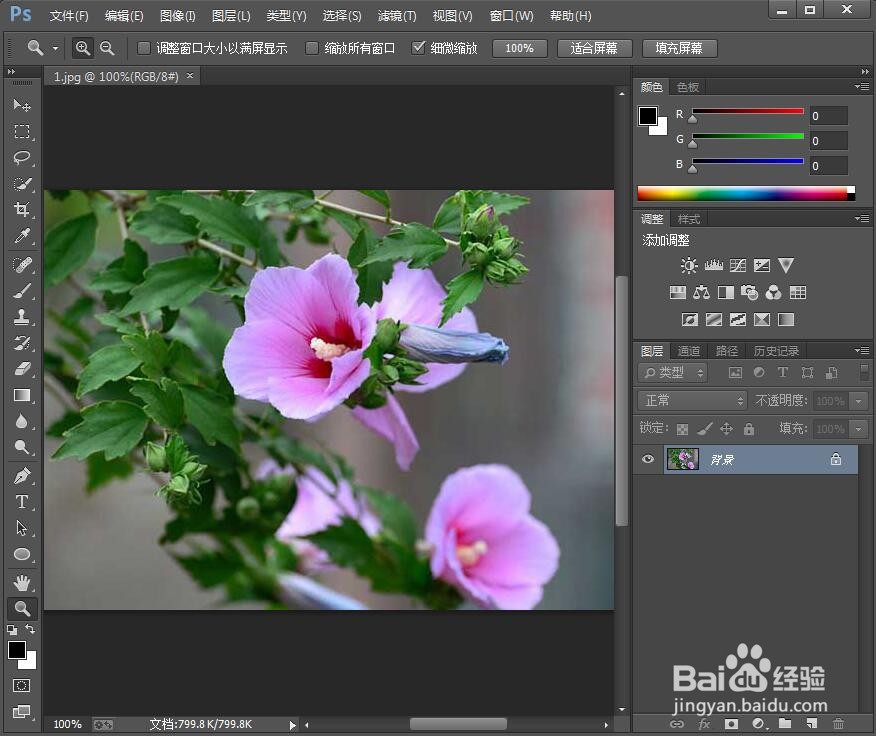Select the Path Selection tool
This screenshot has width=876, height=736.
coord(22,528)
